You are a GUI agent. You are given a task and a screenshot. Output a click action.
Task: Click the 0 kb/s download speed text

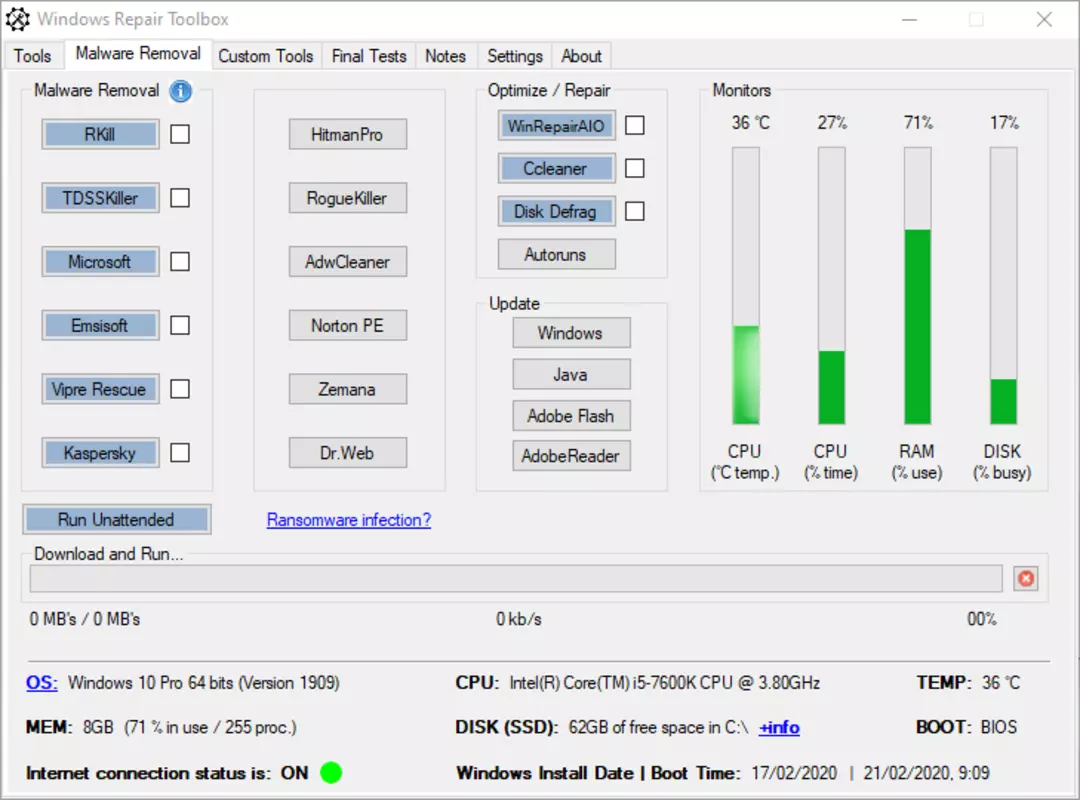(519, 619)
